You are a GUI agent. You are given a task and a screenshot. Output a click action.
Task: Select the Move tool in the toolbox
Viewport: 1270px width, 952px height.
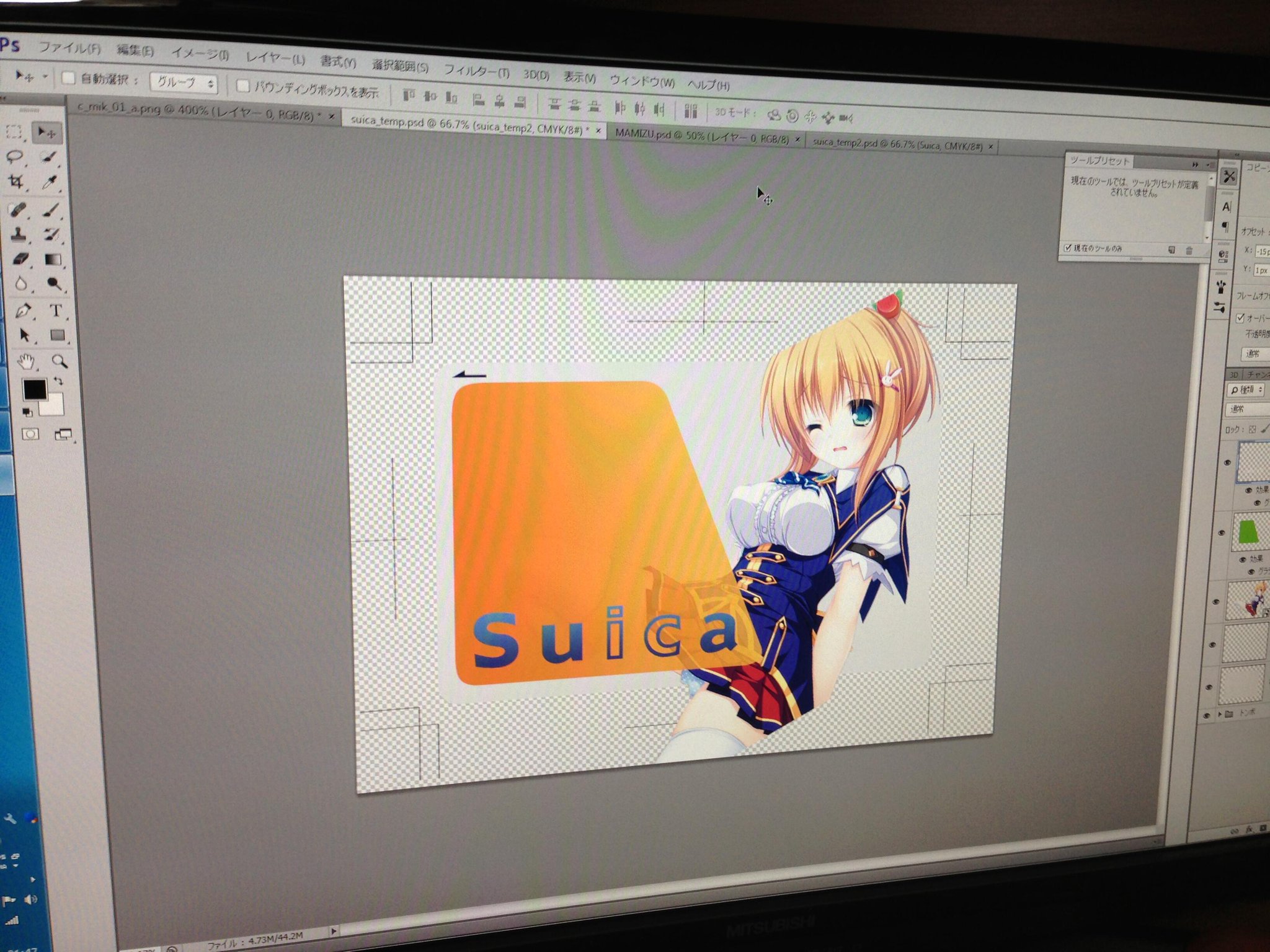47,131
